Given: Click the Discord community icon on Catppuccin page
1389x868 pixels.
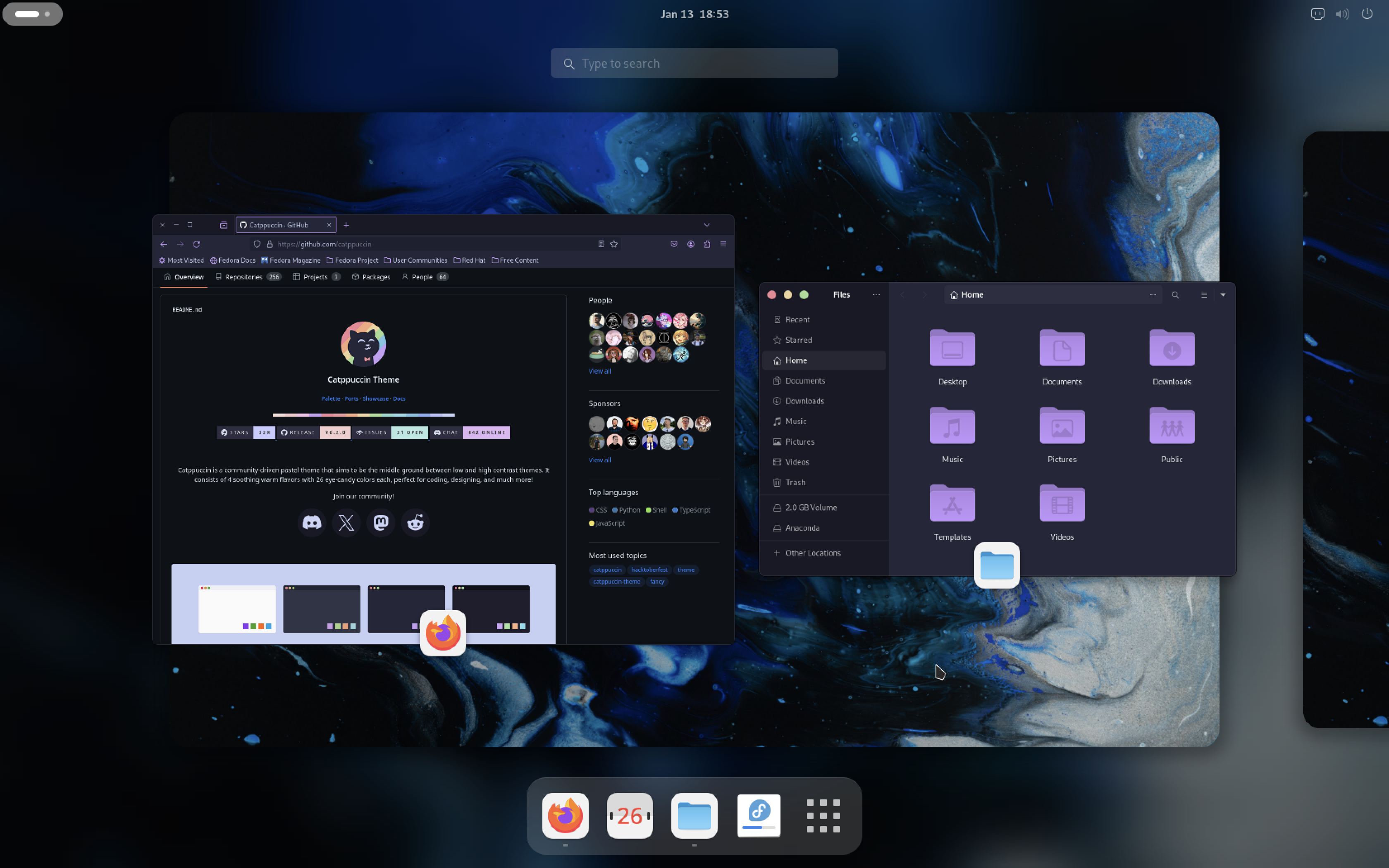Looking at the screenshot, I should (x=312, y=522).
